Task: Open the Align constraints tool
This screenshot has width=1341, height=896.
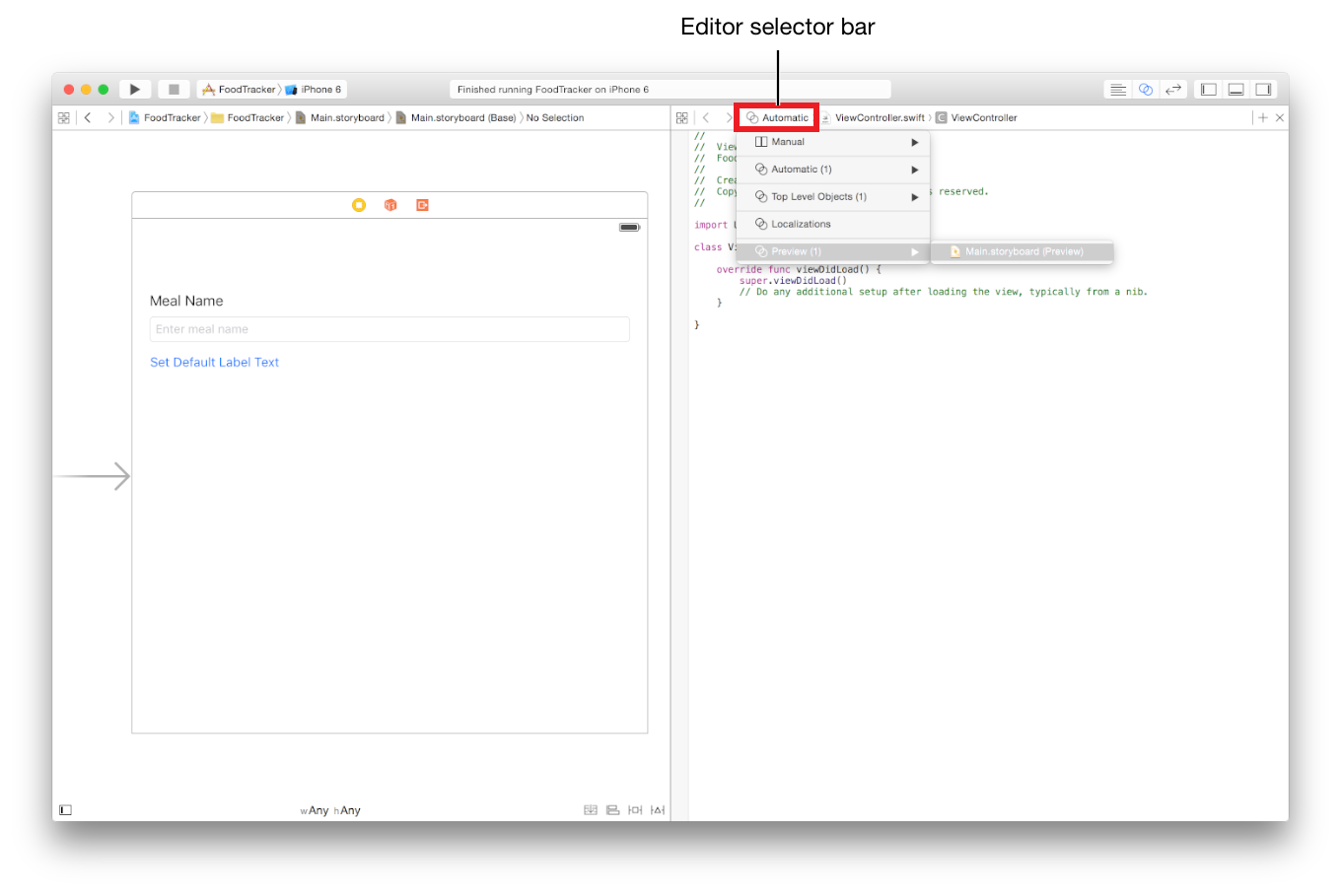Action: click(612, 810)
